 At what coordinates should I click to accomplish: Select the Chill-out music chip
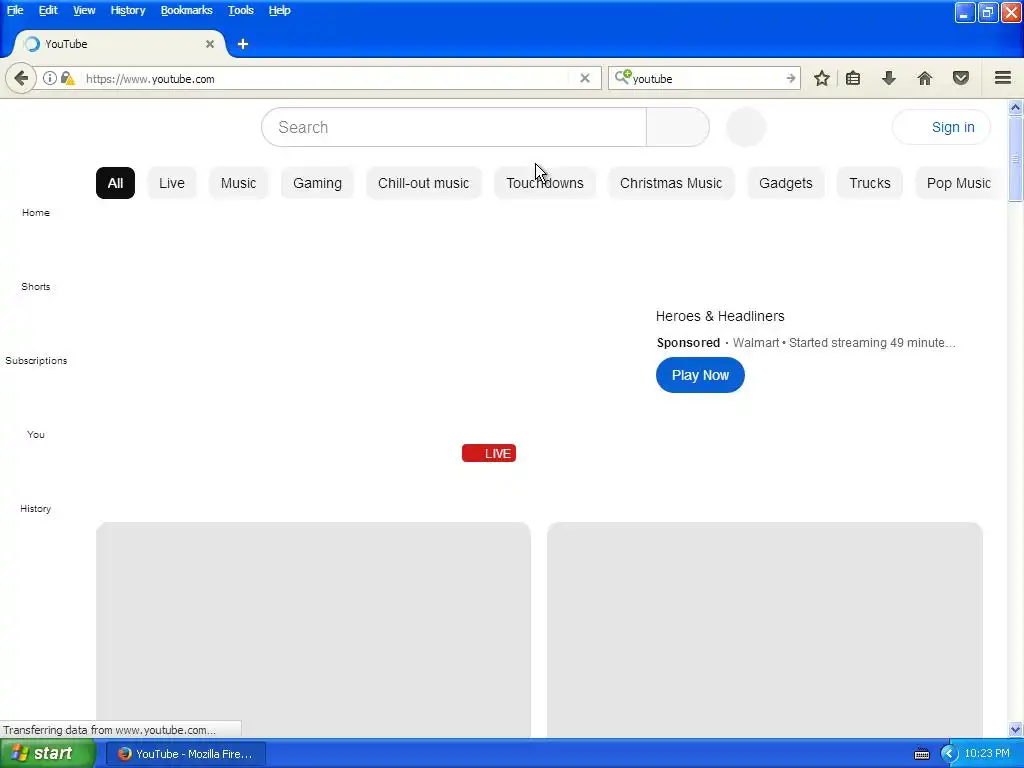coord(423,183)
